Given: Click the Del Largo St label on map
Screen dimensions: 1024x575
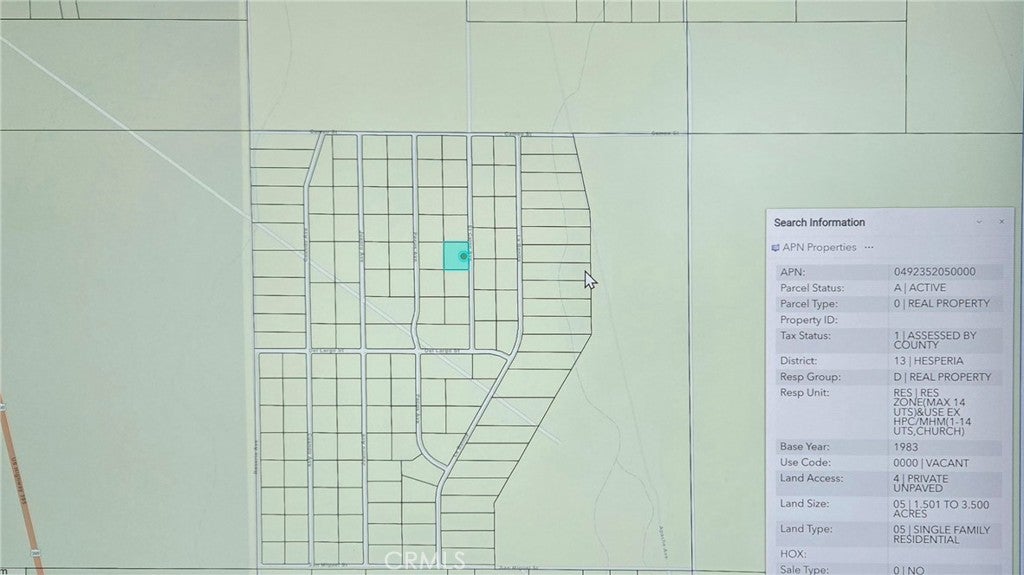Looking at the screenshot, I should [442, 351].
